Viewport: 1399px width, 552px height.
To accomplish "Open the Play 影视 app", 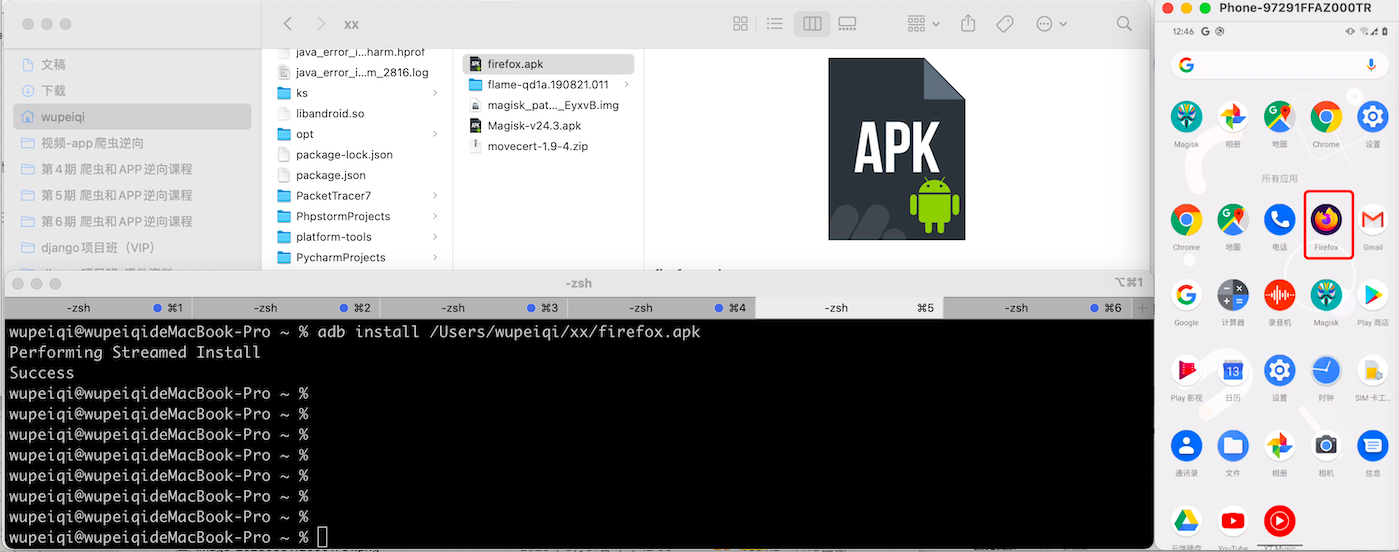I will (x=1187, y=377).
